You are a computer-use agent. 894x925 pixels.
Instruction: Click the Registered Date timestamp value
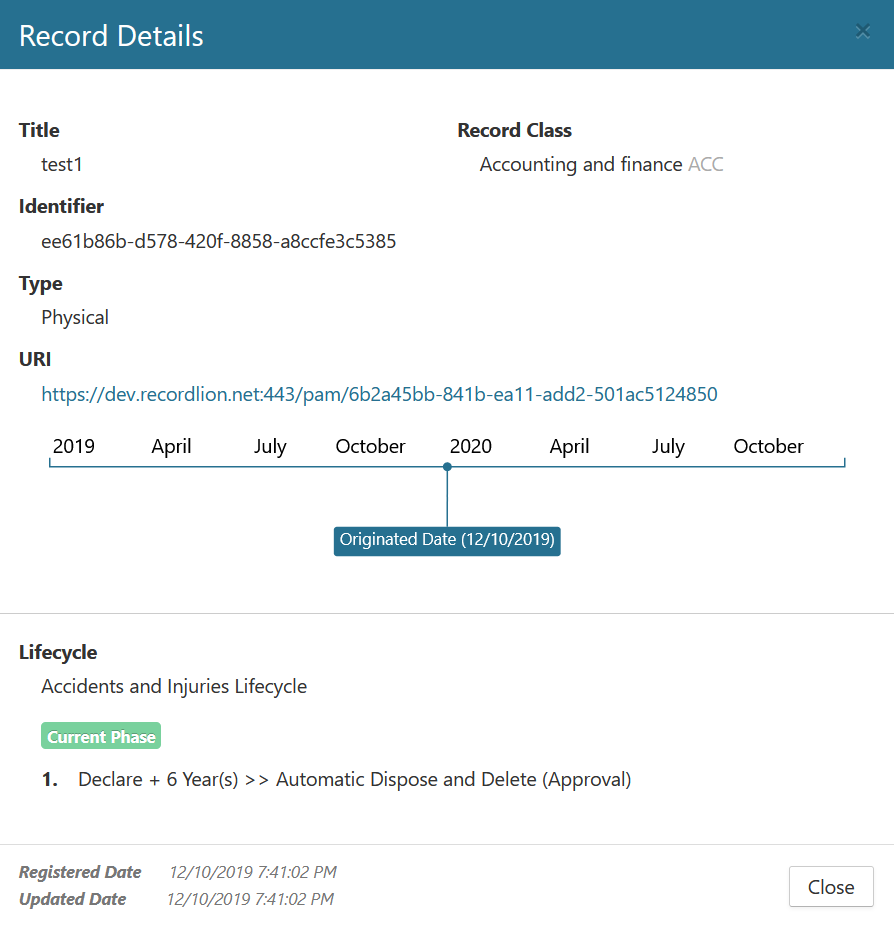pos(251,872)
